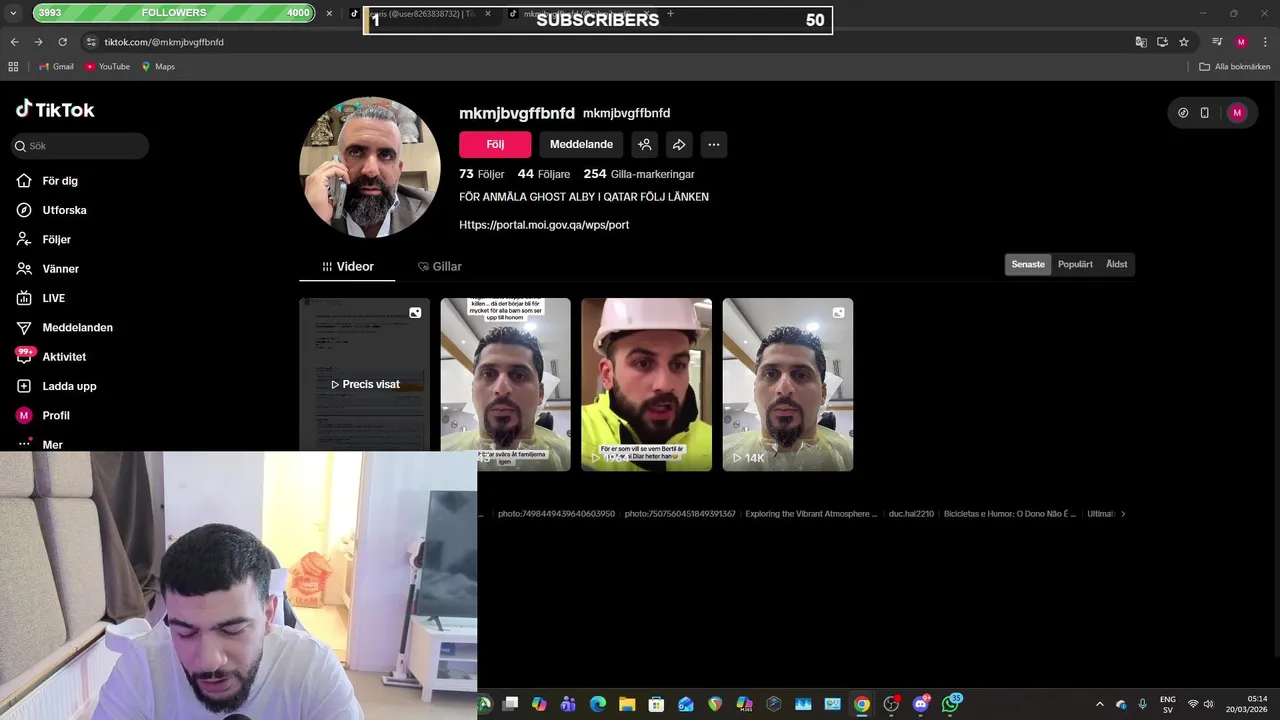Open the YouTube bookmark
The width and height of the screenshot is (1280, 720).
coord(107,67)
